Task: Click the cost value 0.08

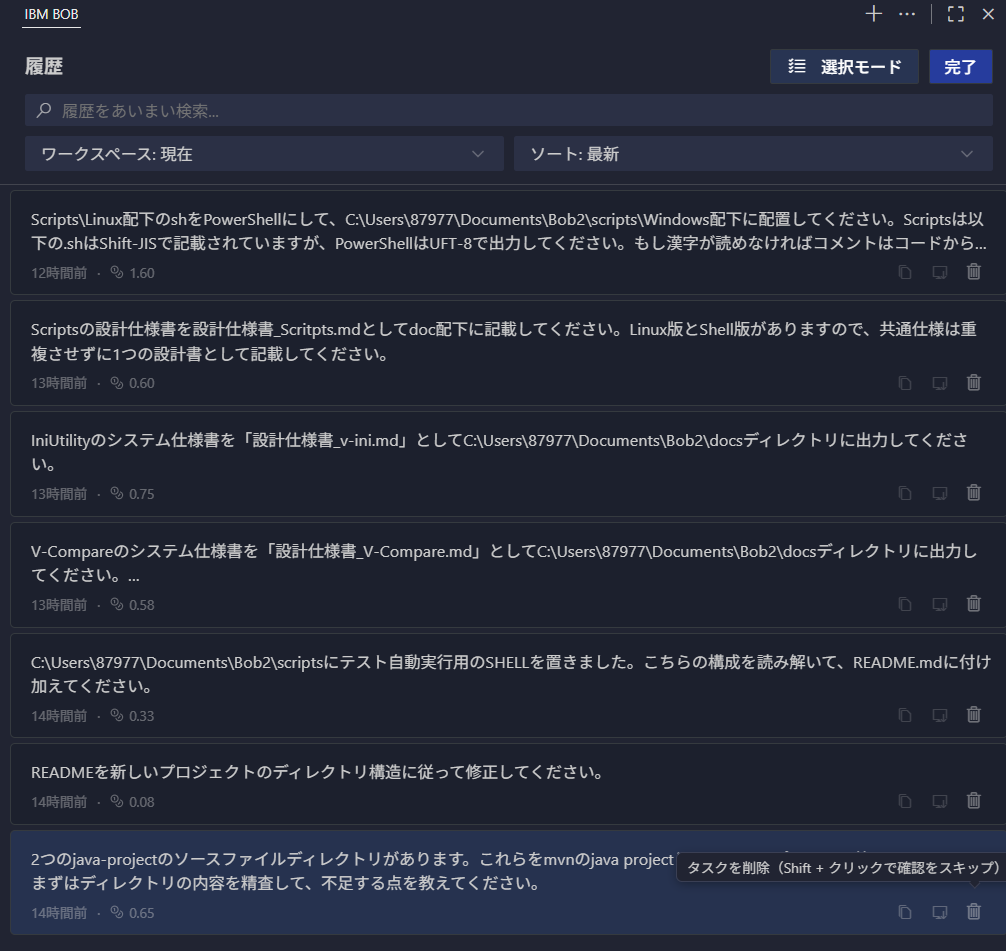Action: [x=142, y=802]
